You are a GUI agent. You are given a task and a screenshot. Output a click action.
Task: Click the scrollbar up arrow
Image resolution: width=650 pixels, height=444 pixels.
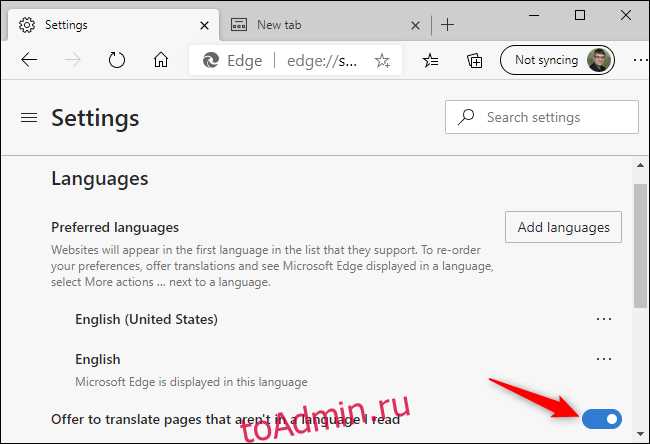[640, 165]
